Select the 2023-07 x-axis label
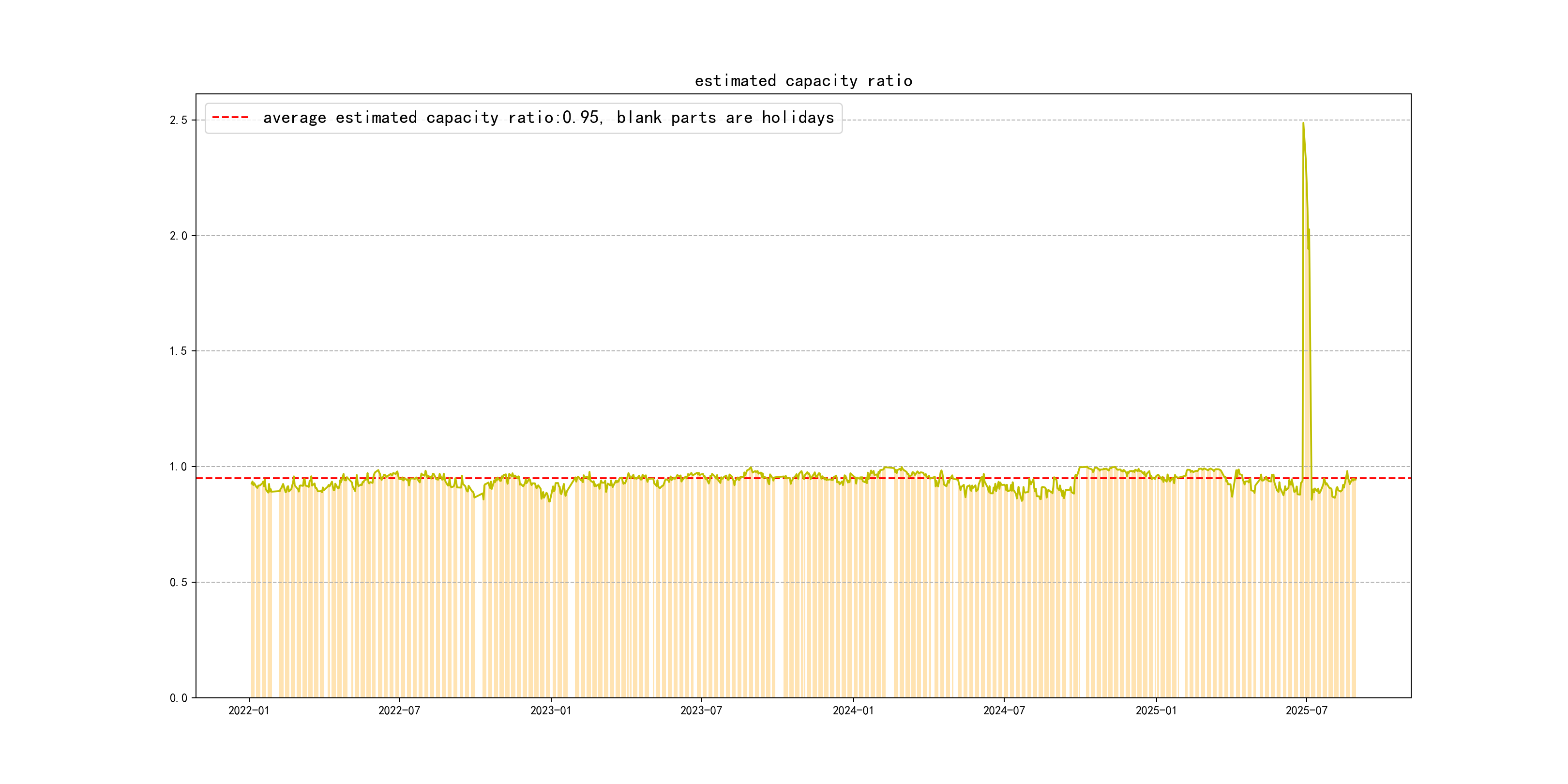The width and height of the screenshot is (1568, 784). click(x=701, y=710)
